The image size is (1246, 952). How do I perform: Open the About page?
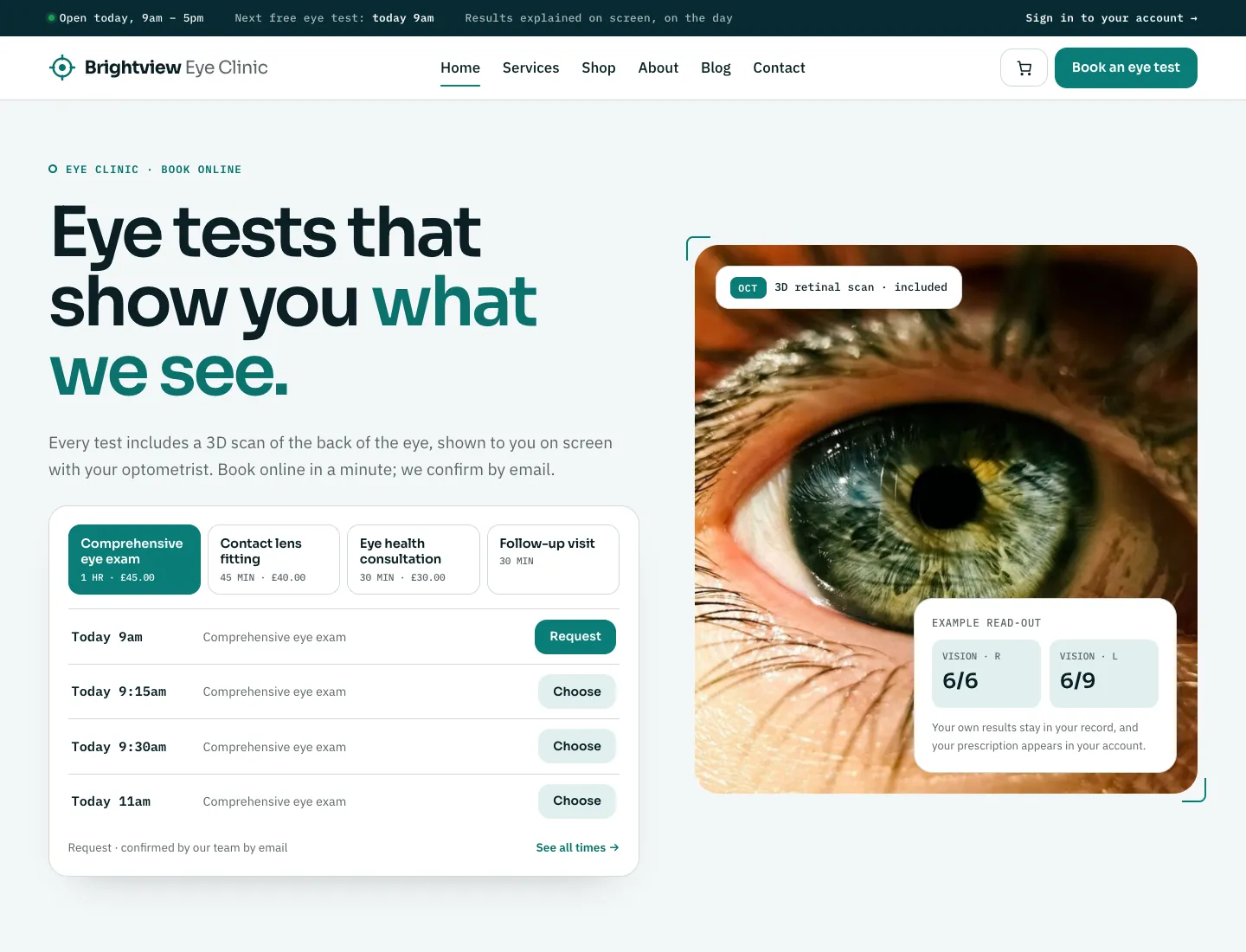pyautogui.click(x=658, y=68)
